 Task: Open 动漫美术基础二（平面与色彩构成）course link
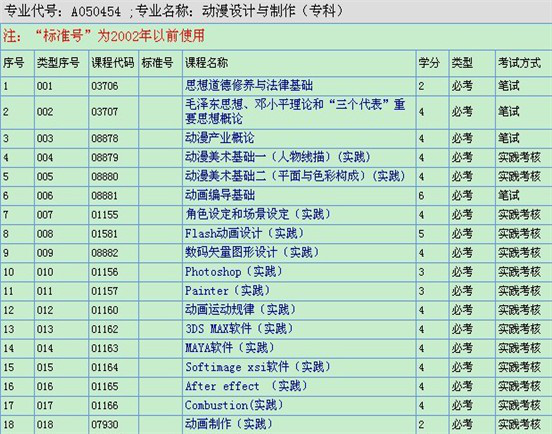pos(295,176)
